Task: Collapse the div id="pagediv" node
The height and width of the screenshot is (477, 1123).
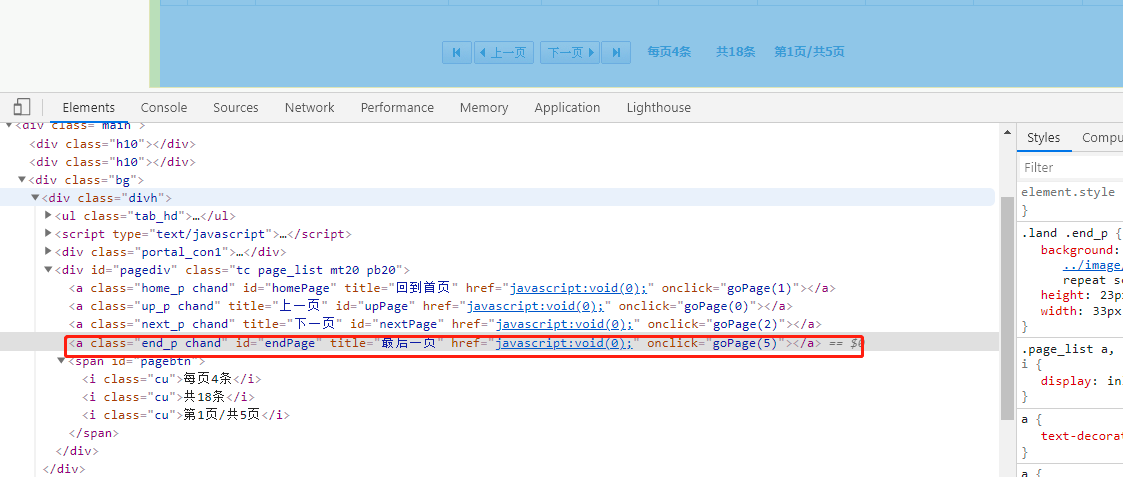Action: coord(48,270)
